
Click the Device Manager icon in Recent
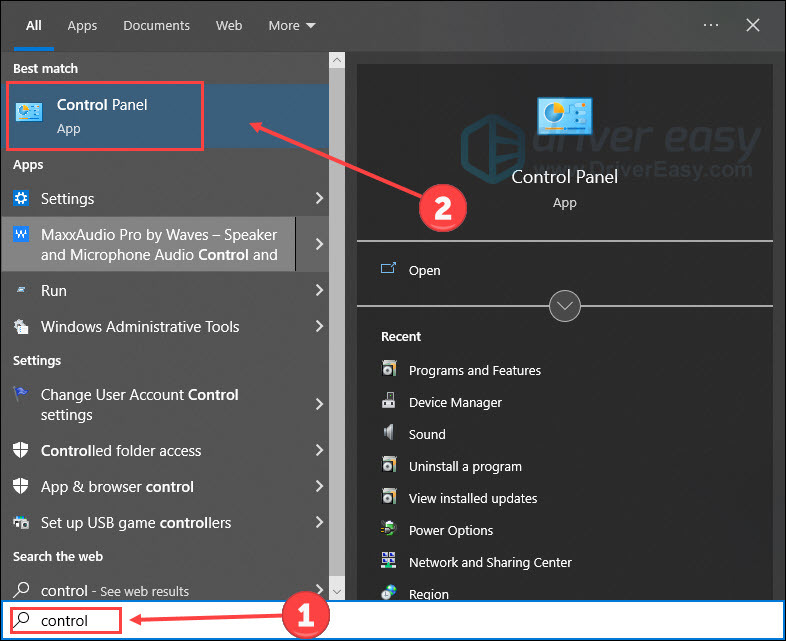pos(389,402)
